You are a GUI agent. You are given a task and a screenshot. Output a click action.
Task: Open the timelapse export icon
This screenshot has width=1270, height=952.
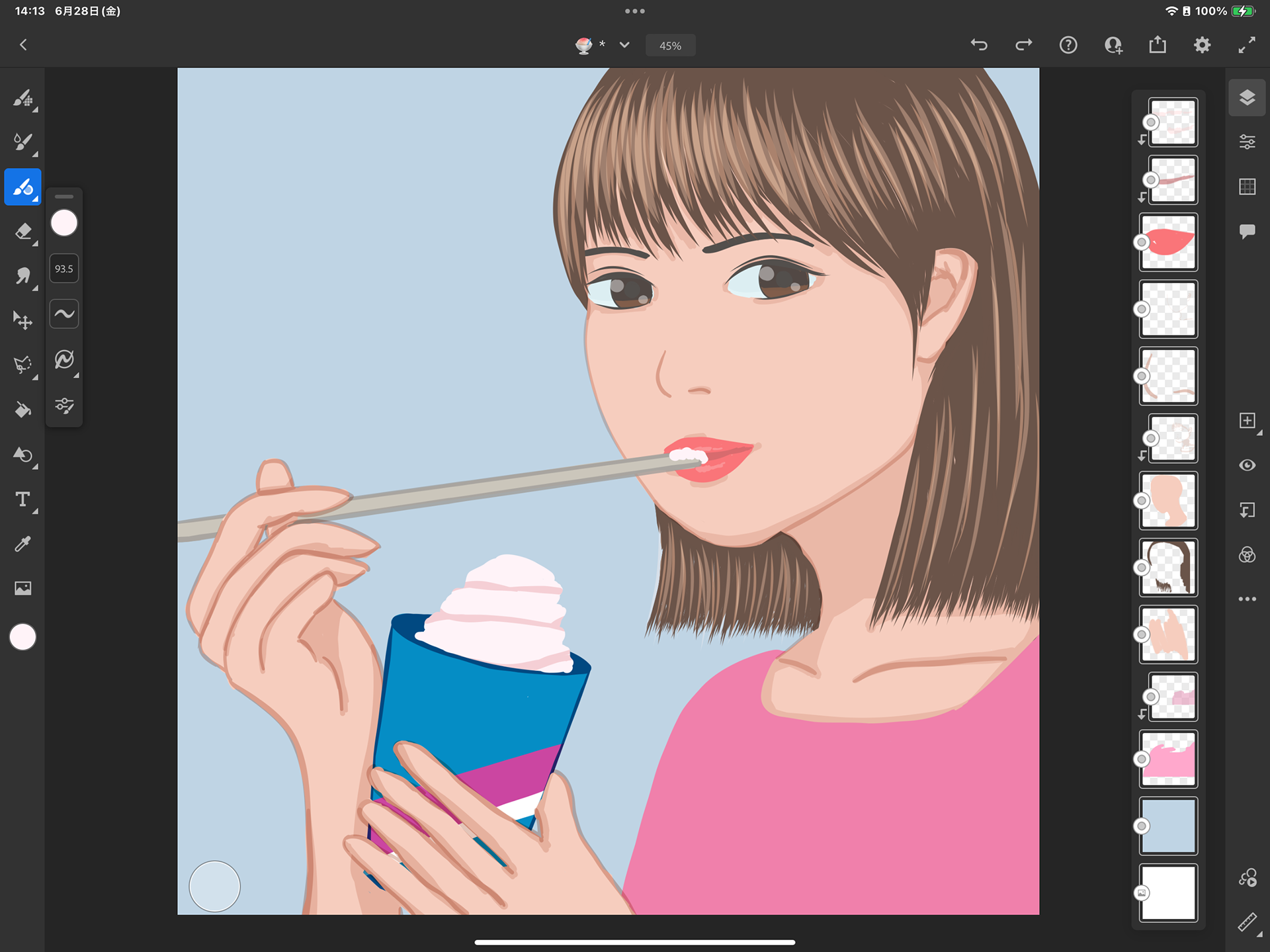click(1247, 877)
